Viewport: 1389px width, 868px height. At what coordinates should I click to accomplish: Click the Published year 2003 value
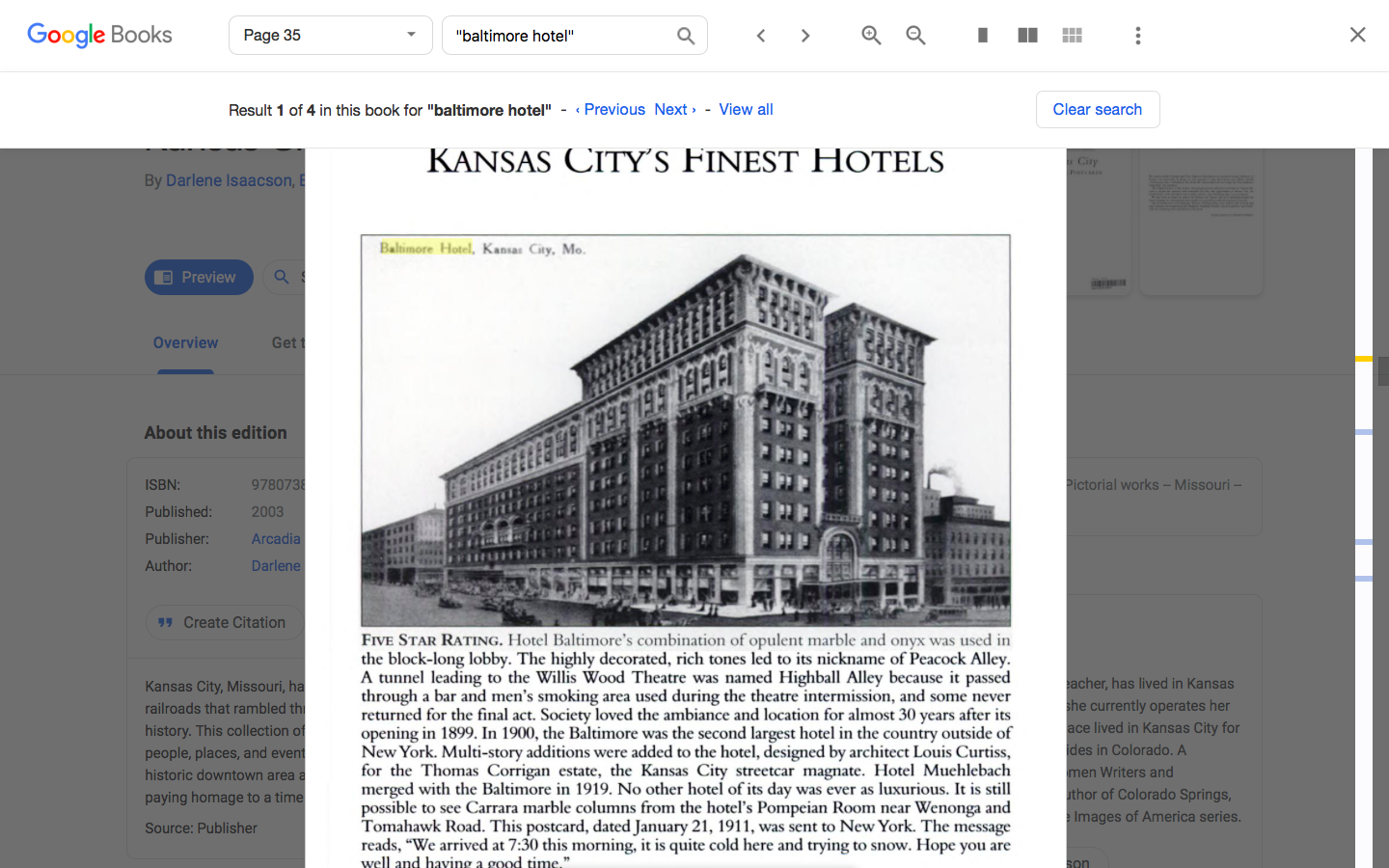click(x=268, y=512)
